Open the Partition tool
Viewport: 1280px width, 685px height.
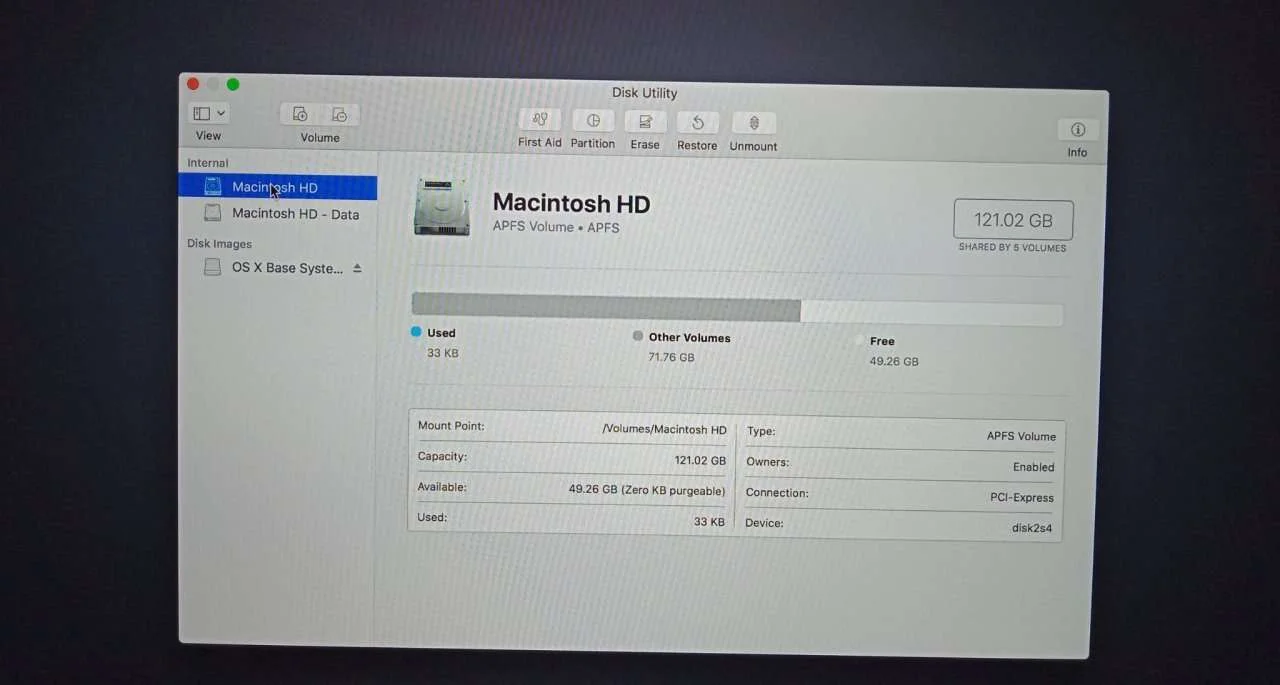click(593, 120)
